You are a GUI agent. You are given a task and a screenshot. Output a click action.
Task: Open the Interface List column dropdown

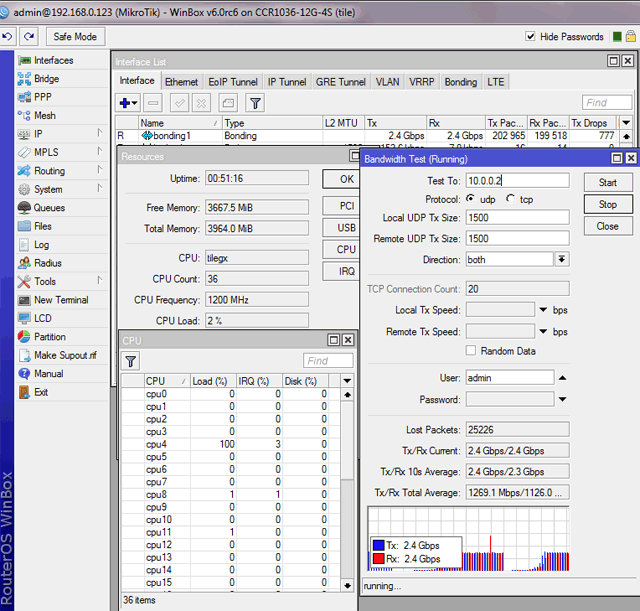pos(626,123)
